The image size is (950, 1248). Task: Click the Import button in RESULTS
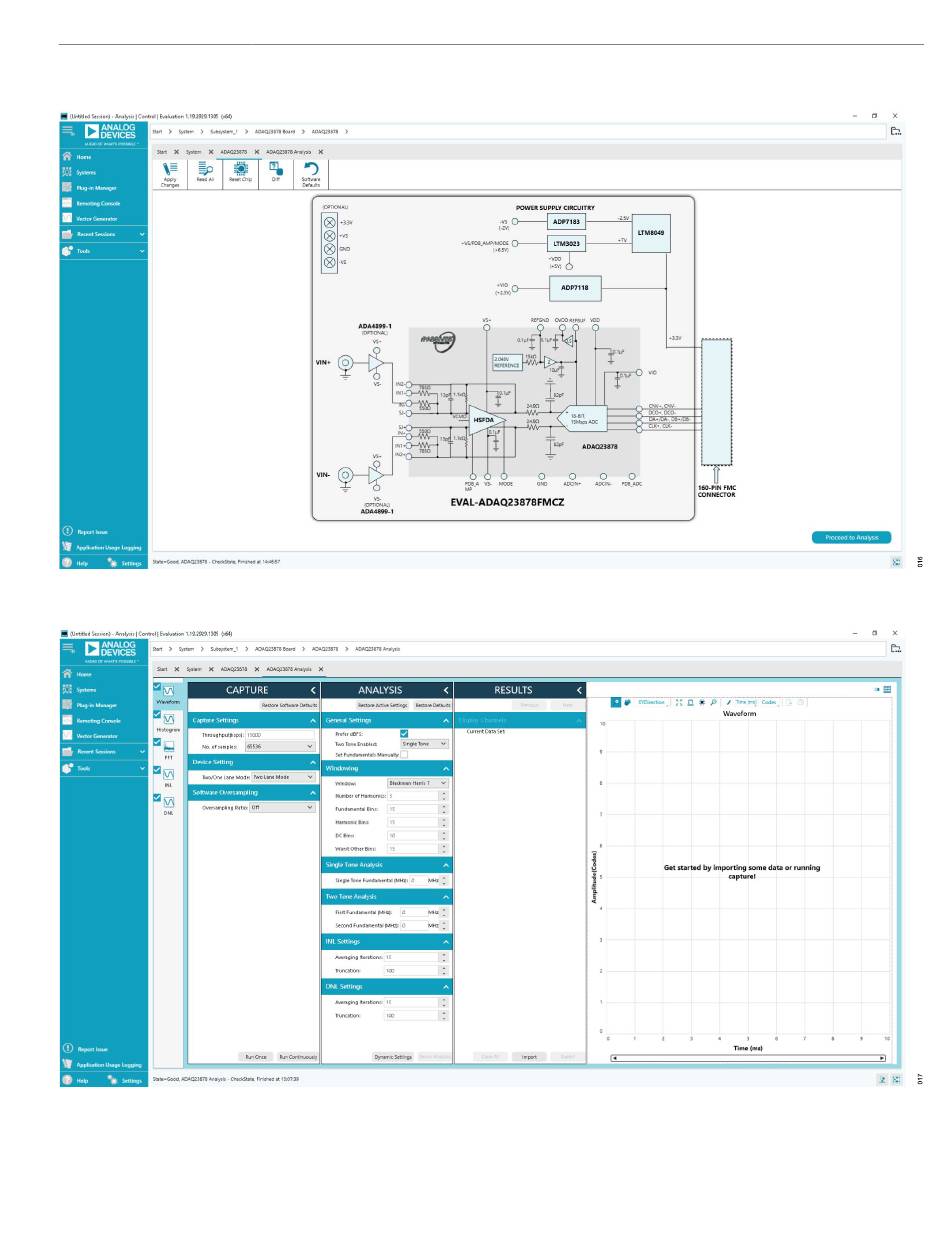[529, 1056]
